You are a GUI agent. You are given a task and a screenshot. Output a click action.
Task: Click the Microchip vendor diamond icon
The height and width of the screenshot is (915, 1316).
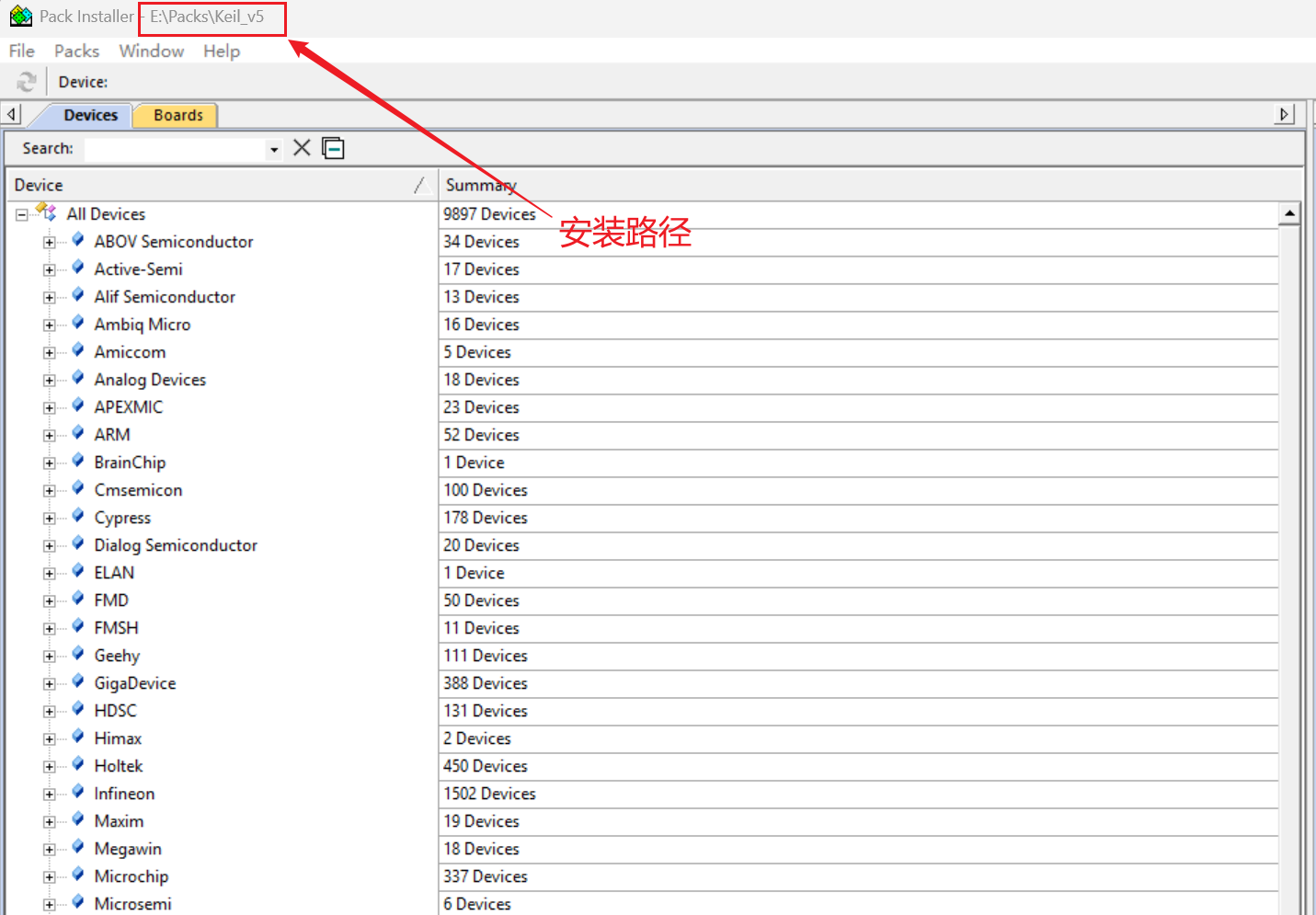pyautogui.click(x=78, y=875)
